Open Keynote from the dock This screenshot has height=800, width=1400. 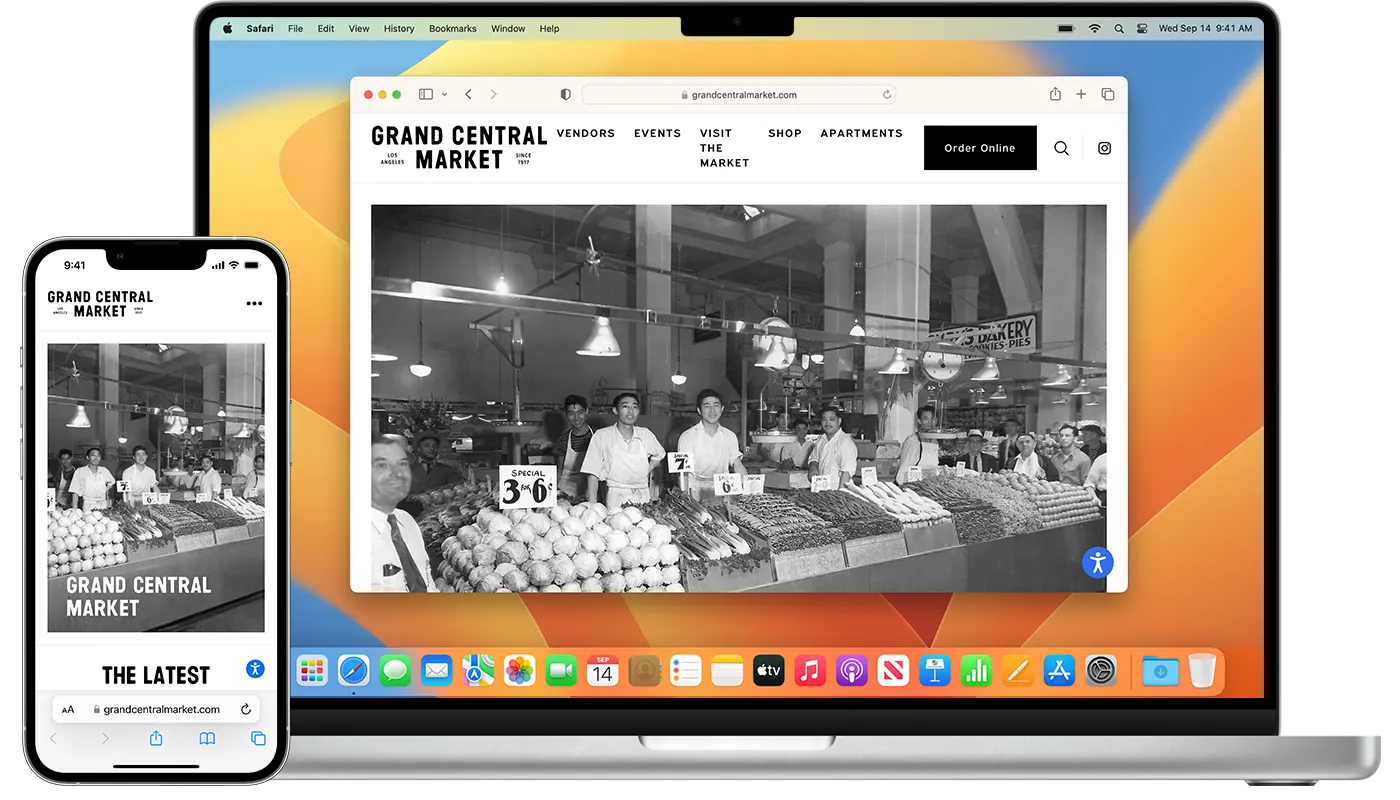(x=935, y=671)
